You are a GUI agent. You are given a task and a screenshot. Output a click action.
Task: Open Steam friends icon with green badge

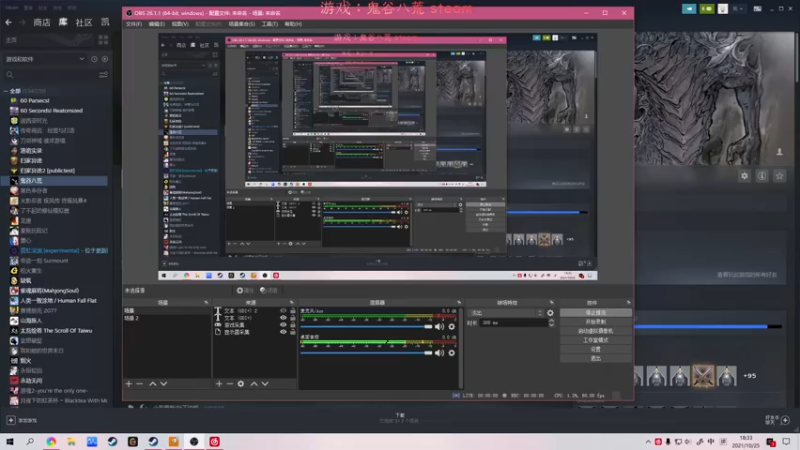point(707,9)
